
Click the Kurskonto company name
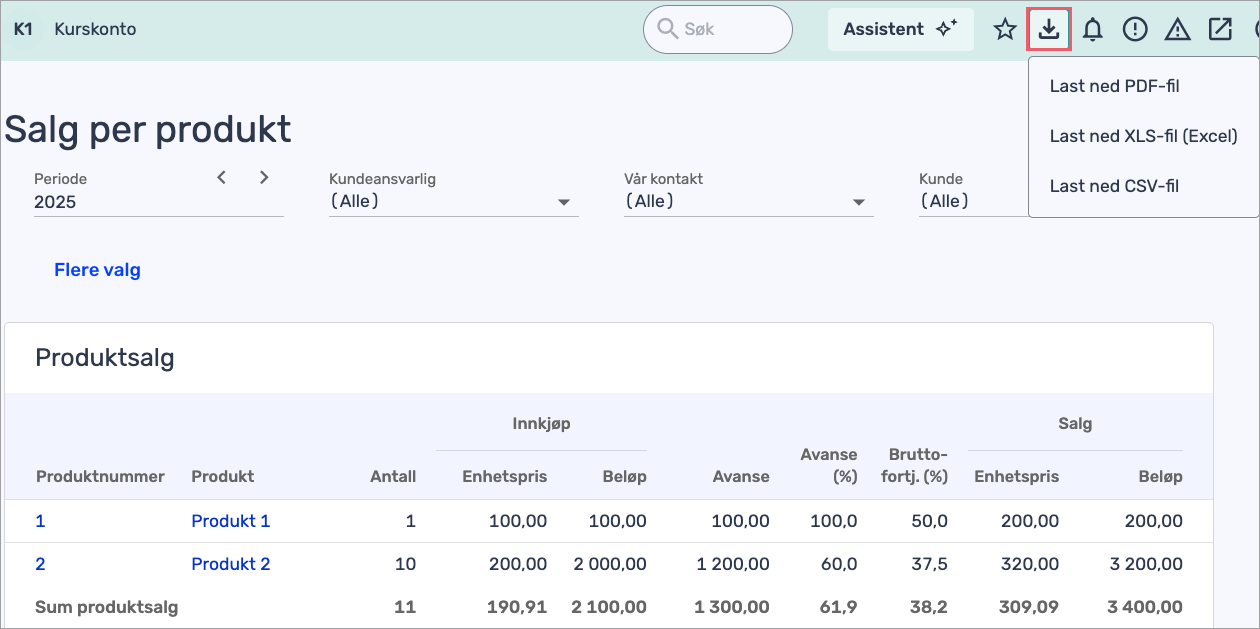[x=95, y=29]
